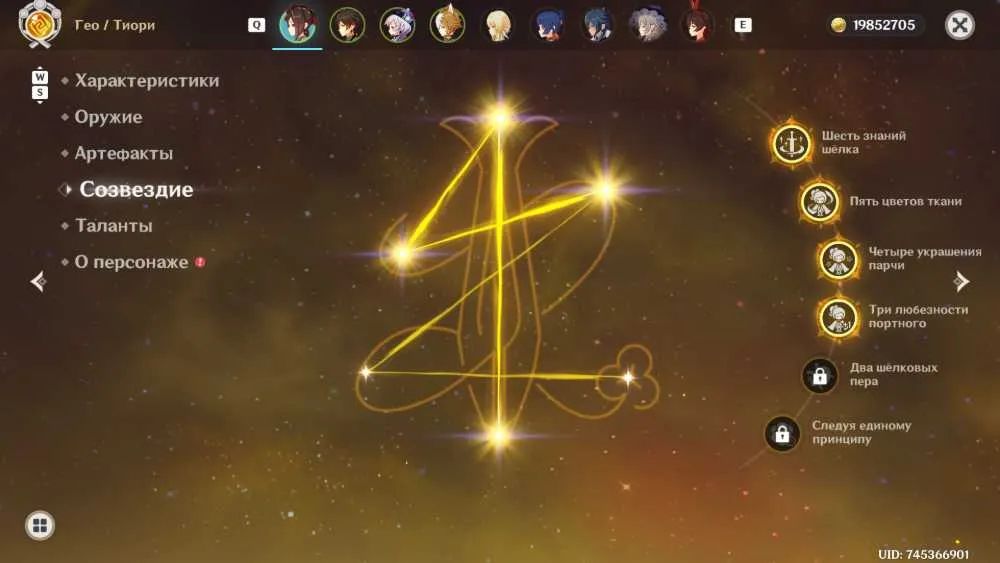This screenshot has height=563, width=1000.
Task: Open the four-square grid menu button
Action: [40, 525]
